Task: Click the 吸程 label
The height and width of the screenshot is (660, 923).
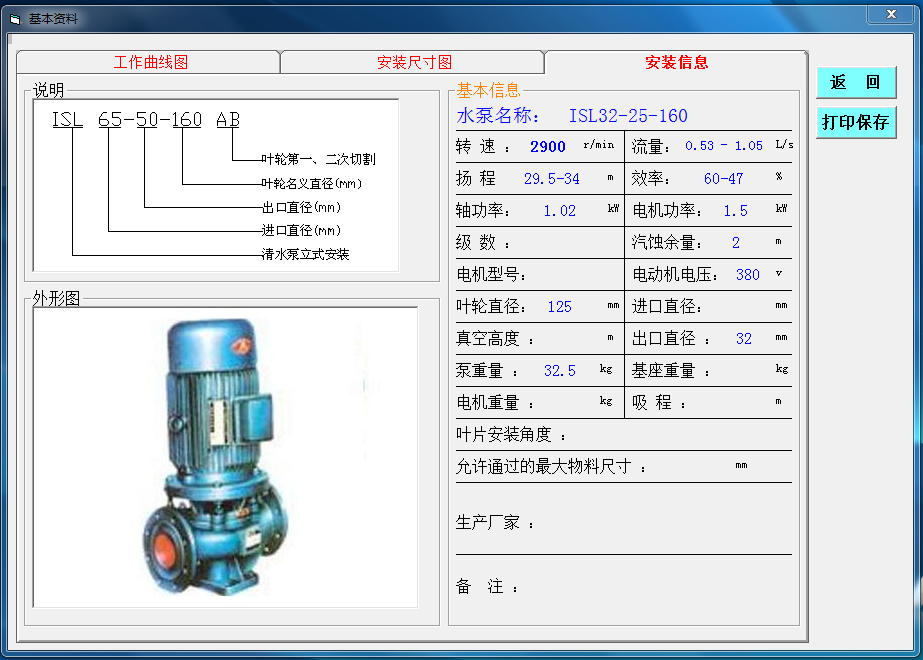Action: pos(658,403)
